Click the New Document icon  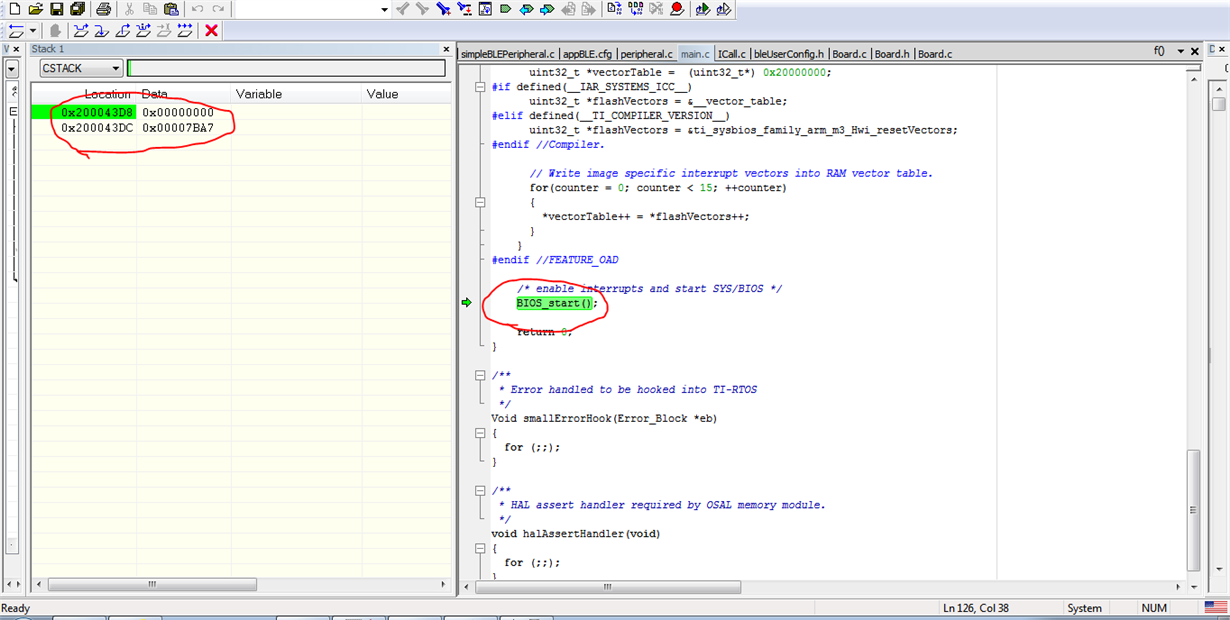pos(14,9)
